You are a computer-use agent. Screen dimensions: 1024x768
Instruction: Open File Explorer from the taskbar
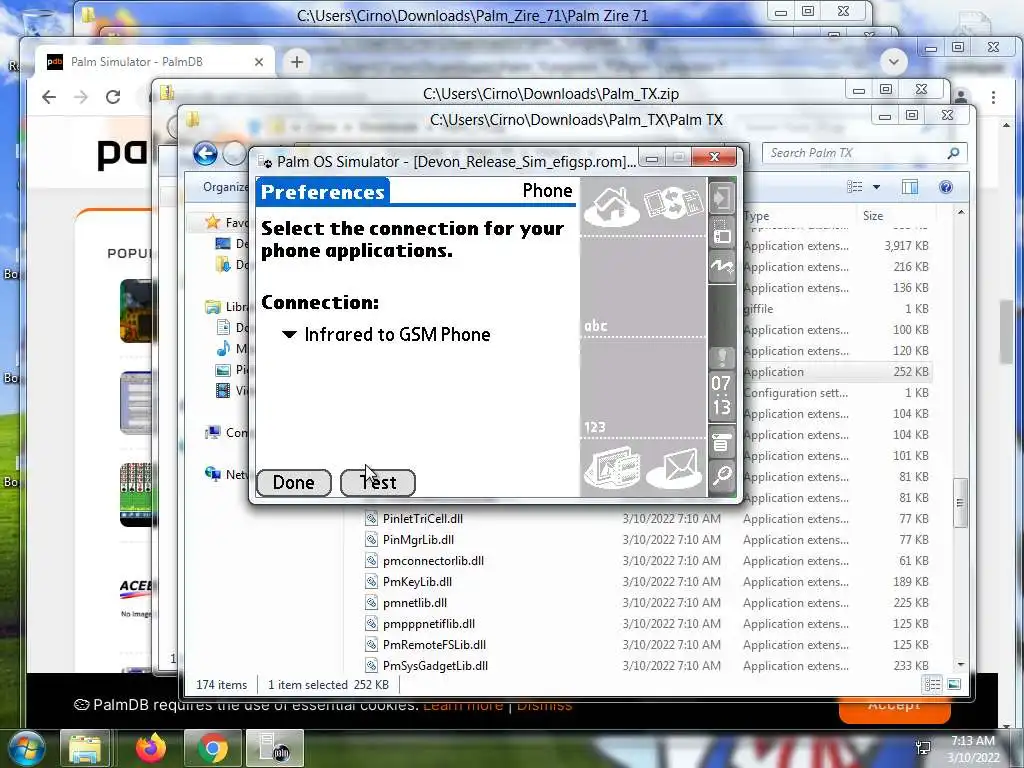pos(85,748)
